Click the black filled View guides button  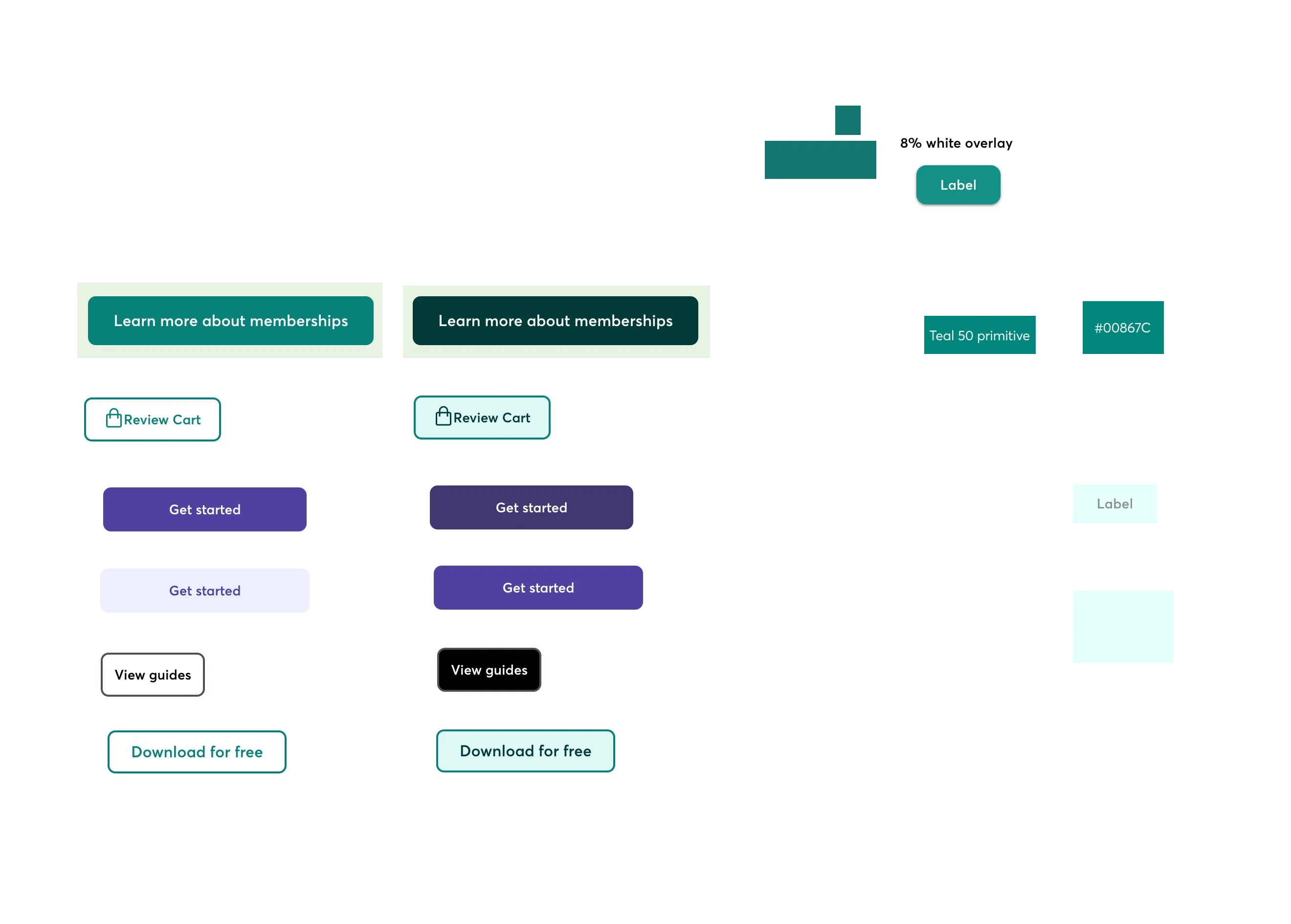tap(488, 670)
